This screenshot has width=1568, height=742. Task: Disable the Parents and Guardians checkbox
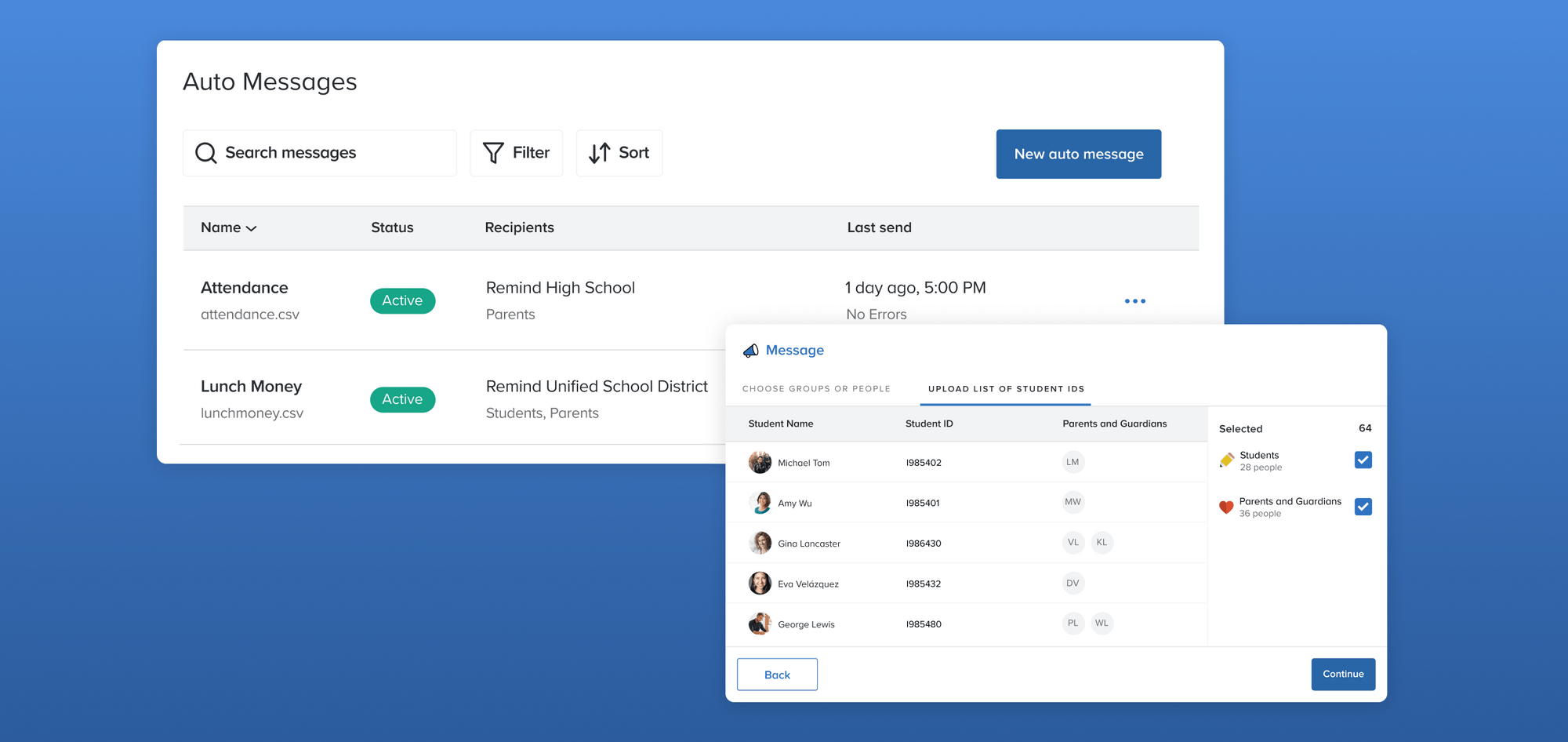click(x=1363, y=507)
